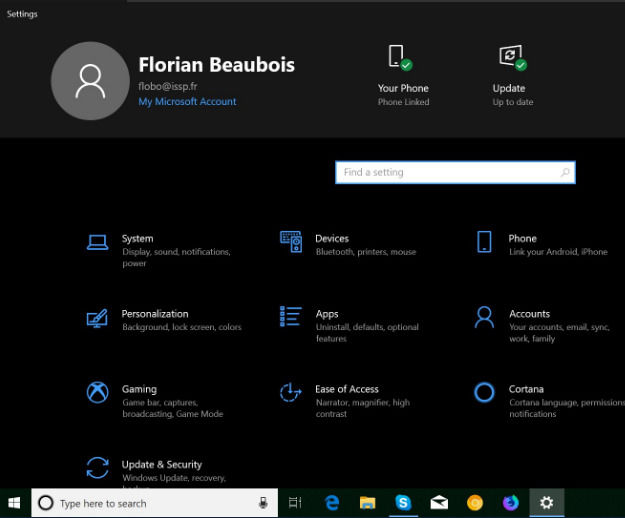Click the Update status icon in header
Viewport: 625px width, 518px height.
coord(513,57)
